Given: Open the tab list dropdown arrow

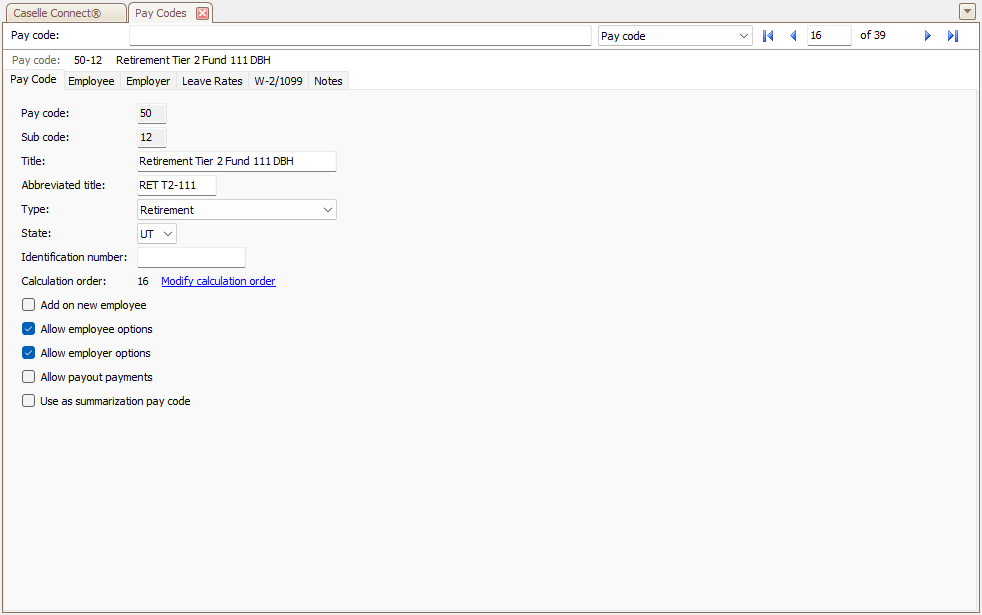Looking at the screenshot, I should [x=967, y=12].
